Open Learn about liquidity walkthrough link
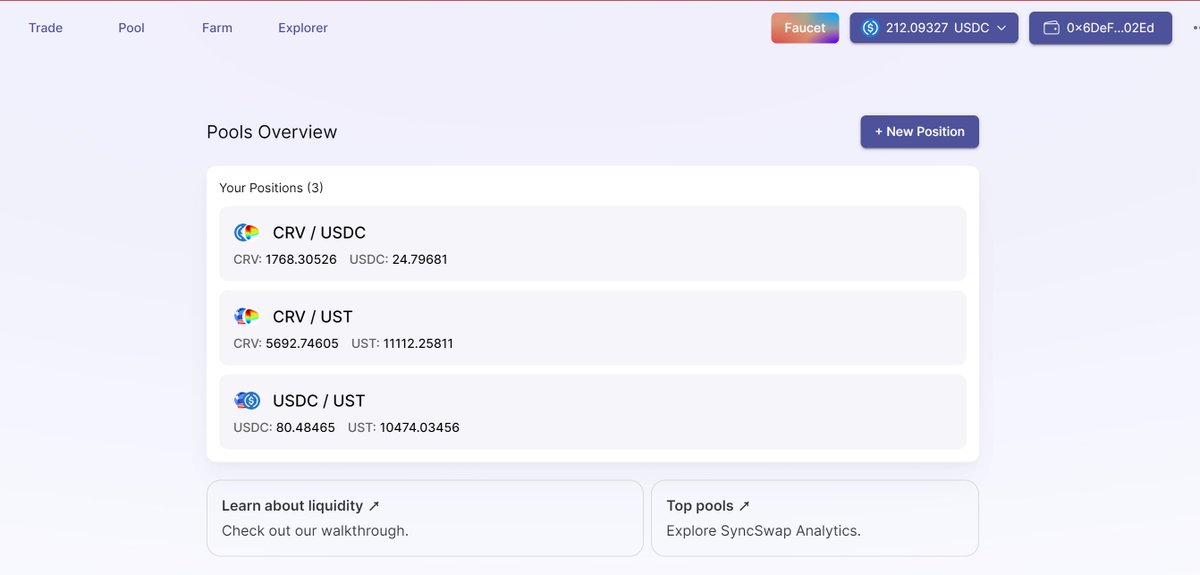The height and width of the screenshot is (575, 1200). [425, 518]
